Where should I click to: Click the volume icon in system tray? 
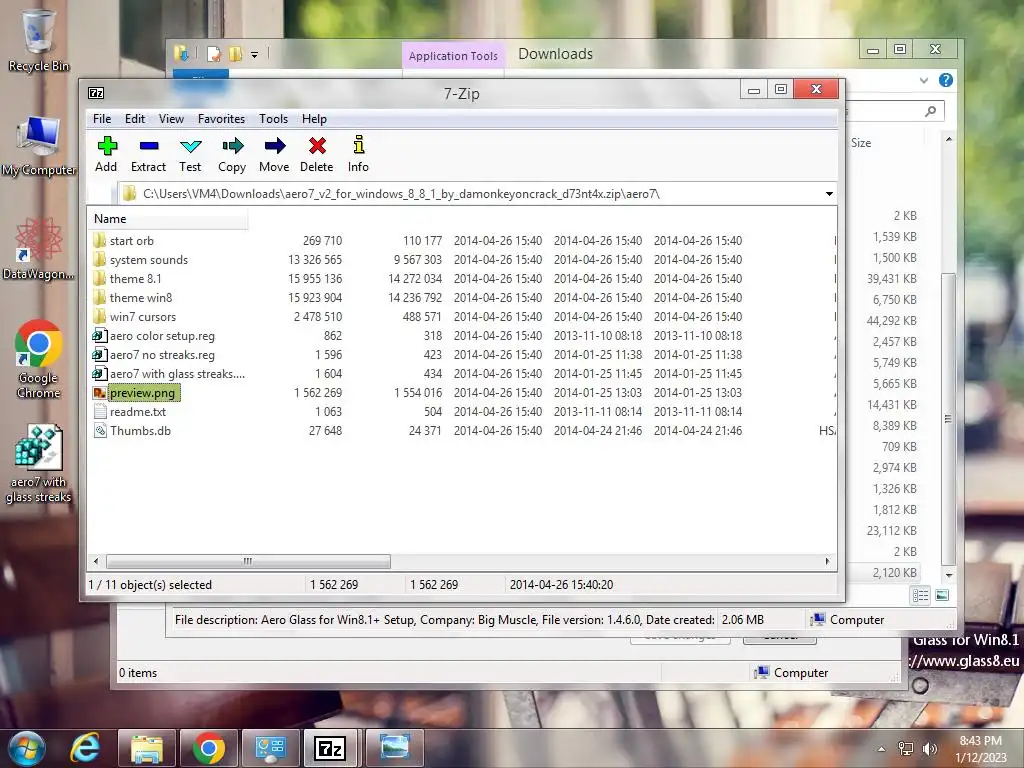(x=929, y=749)
